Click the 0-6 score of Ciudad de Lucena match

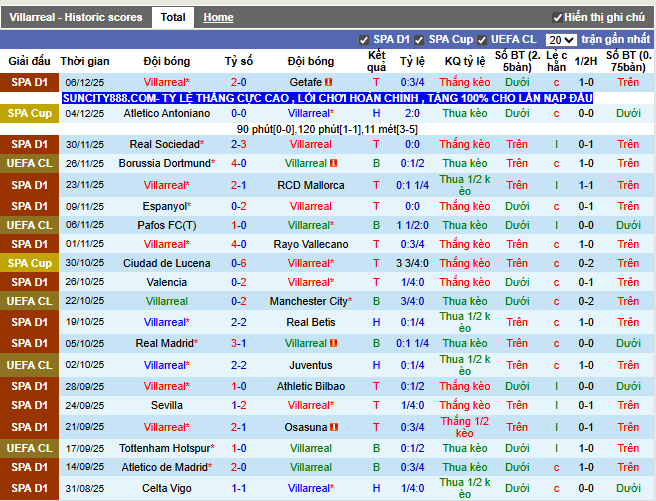pyautogui.click(x=238, y=263)
